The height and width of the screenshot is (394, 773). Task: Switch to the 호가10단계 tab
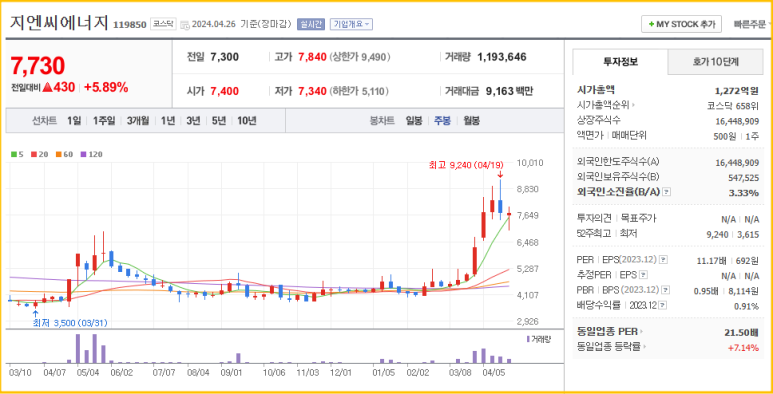tap(715, 62)
